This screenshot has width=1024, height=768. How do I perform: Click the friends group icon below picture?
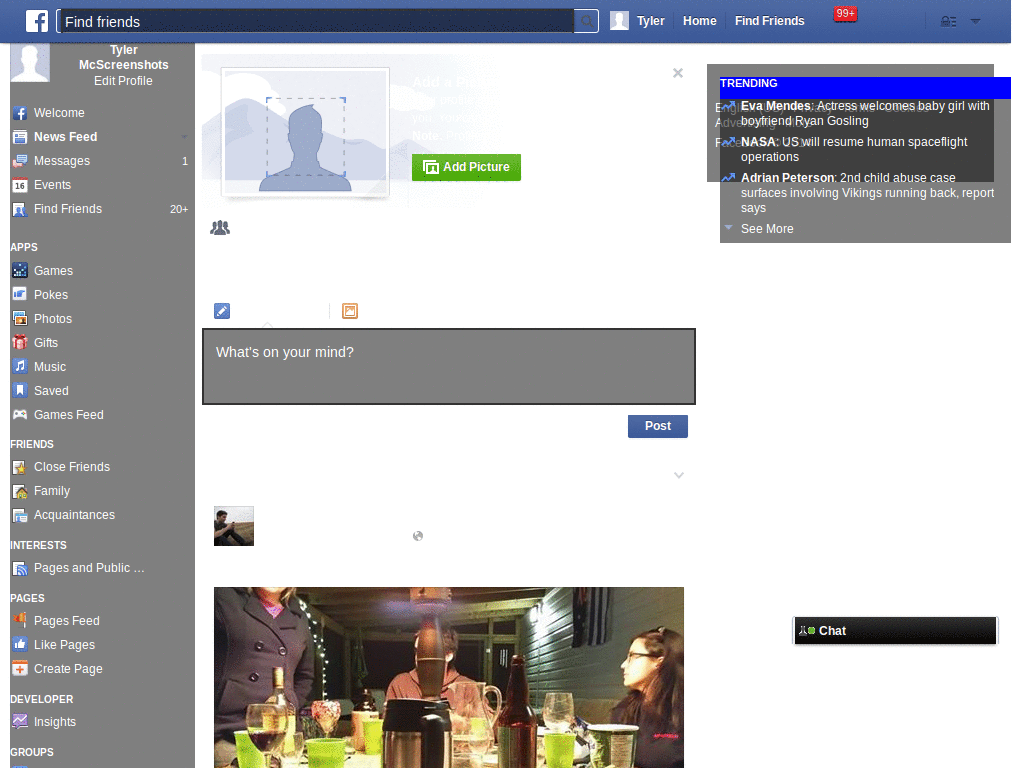[x=220, y=228]
